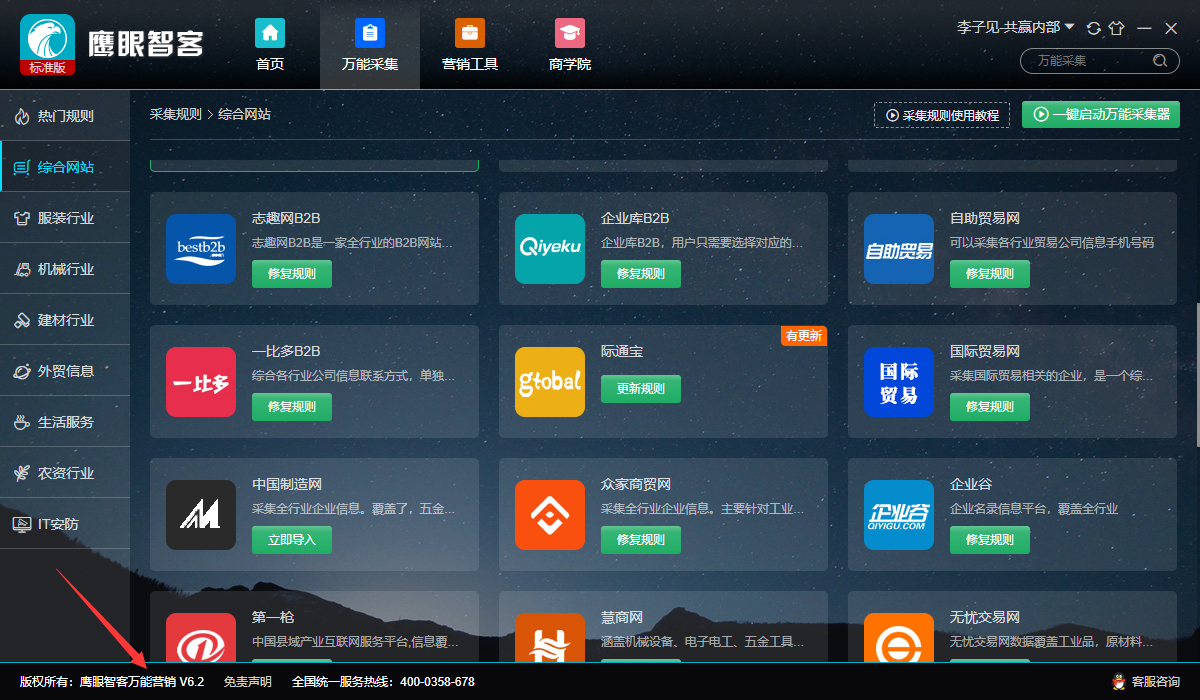1200x700 pixels.
Task: Launch 一键启动万能采集器
Action: pos(1101,115)
